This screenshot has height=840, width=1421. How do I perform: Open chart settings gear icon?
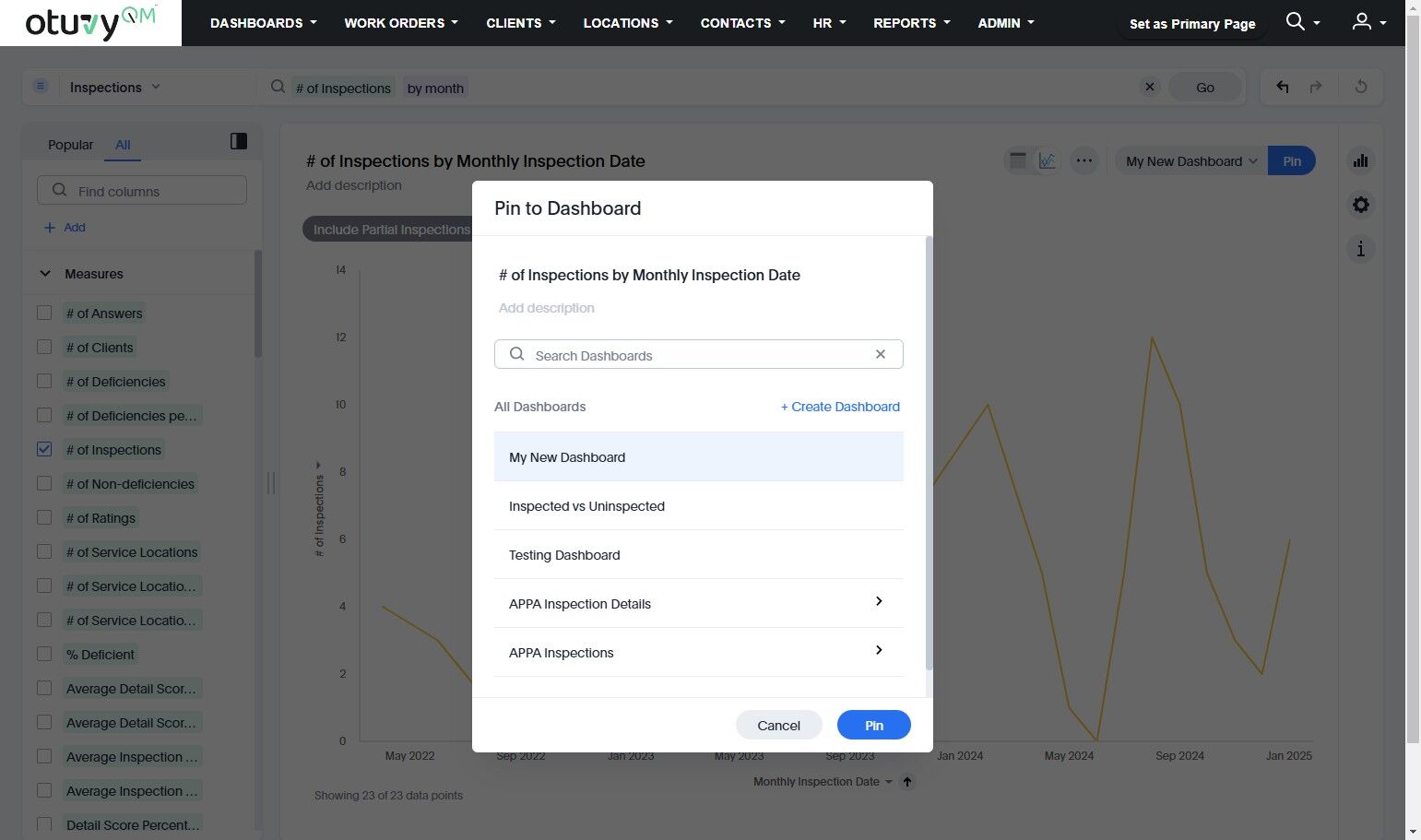click(x=1360, y=205)
